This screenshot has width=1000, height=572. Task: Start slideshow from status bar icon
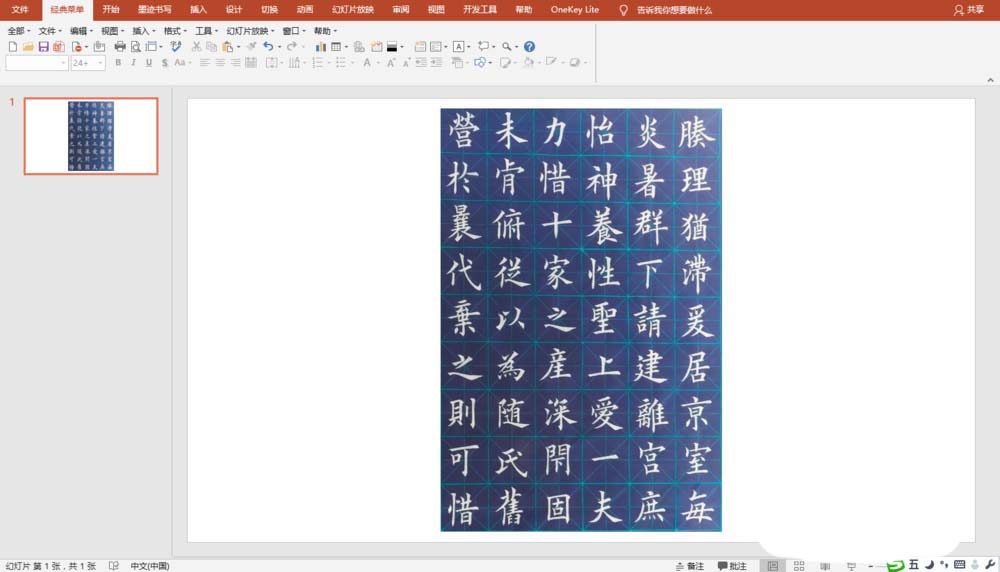pos(851,566)
